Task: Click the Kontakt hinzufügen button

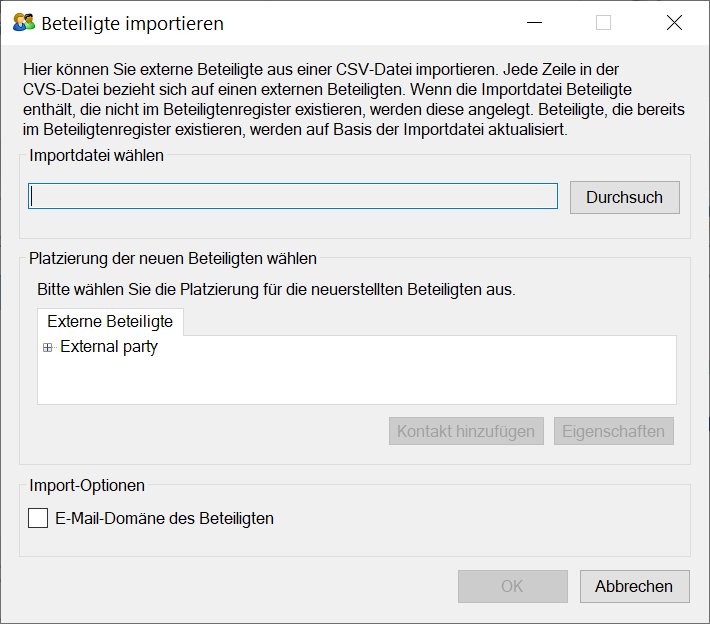Action: [466, 432]
